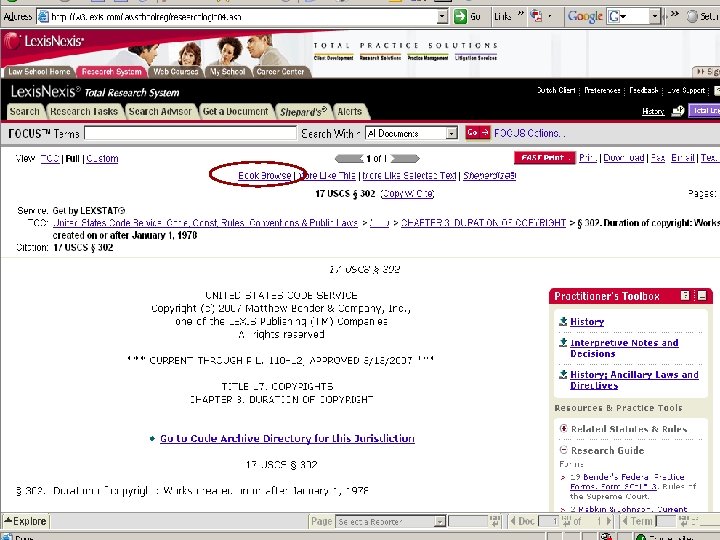The image size is (720, 540).
Task: Click the LexisNexis logo
Action: coord(45,41)
